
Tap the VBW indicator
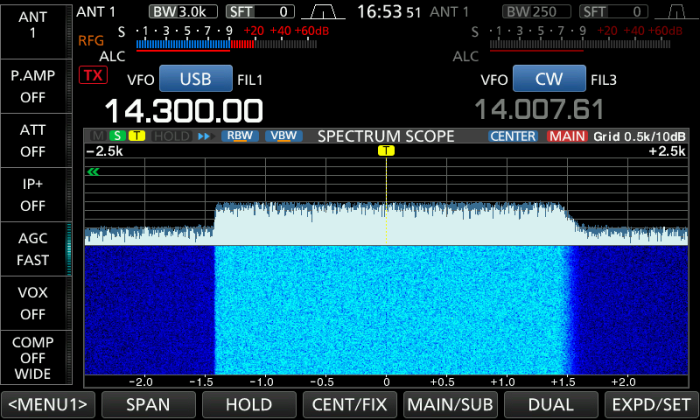pyautogui.click(x=284, y=136)
